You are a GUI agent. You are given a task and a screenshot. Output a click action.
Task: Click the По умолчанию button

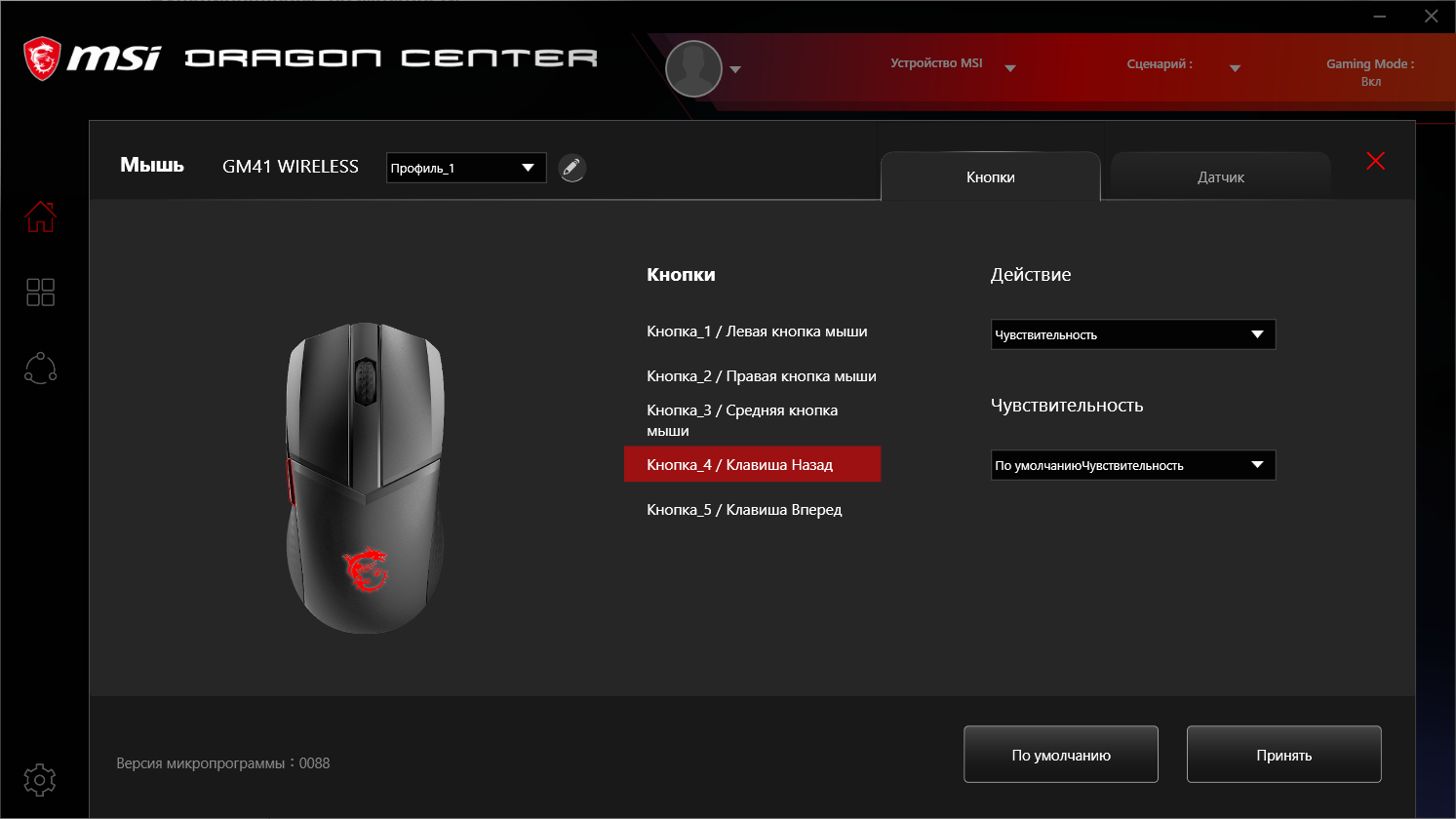(x=1061, y=755)
